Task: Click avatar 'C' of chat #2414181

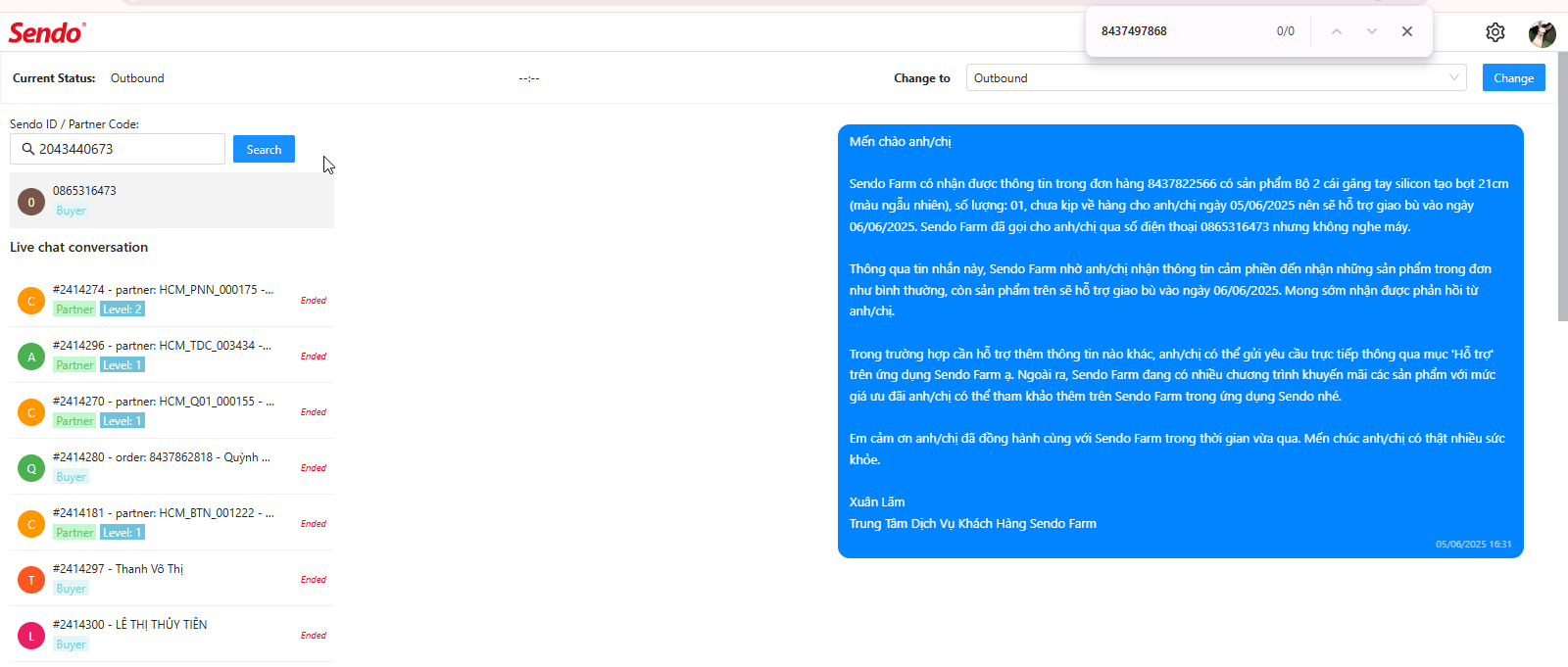Action: [31, 524]
